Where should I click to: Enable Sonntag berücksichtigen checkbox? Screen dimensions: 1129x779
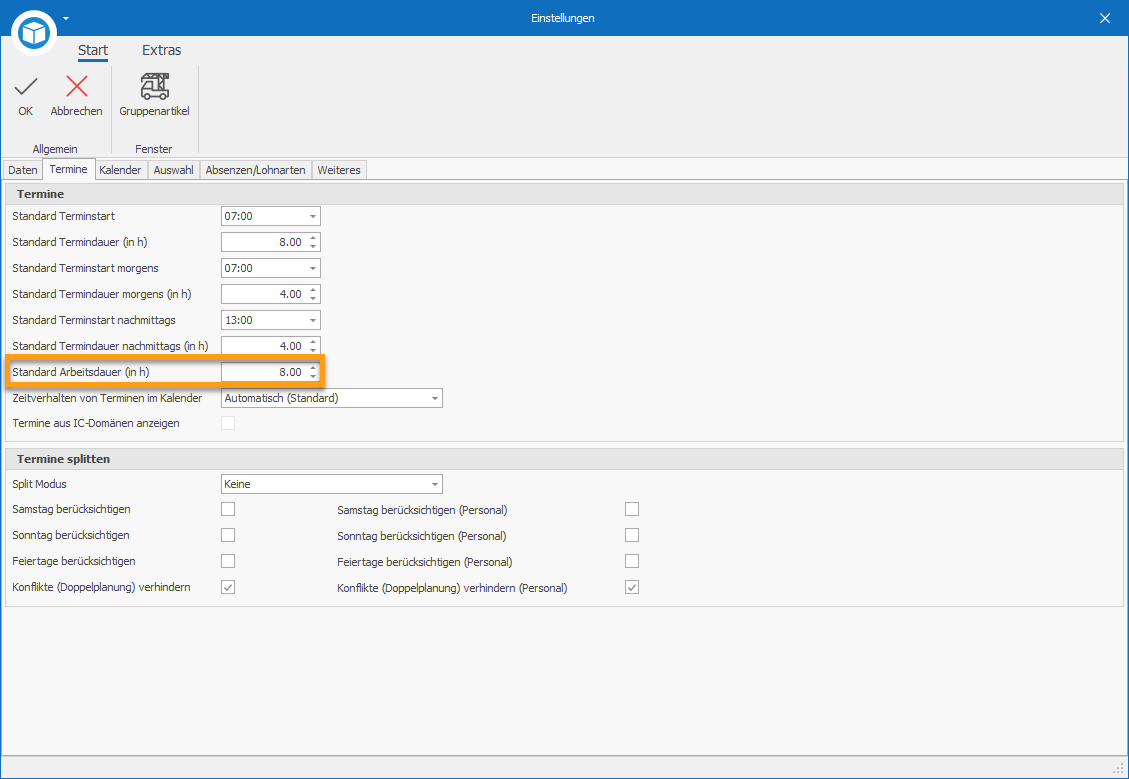pos(228,535)
